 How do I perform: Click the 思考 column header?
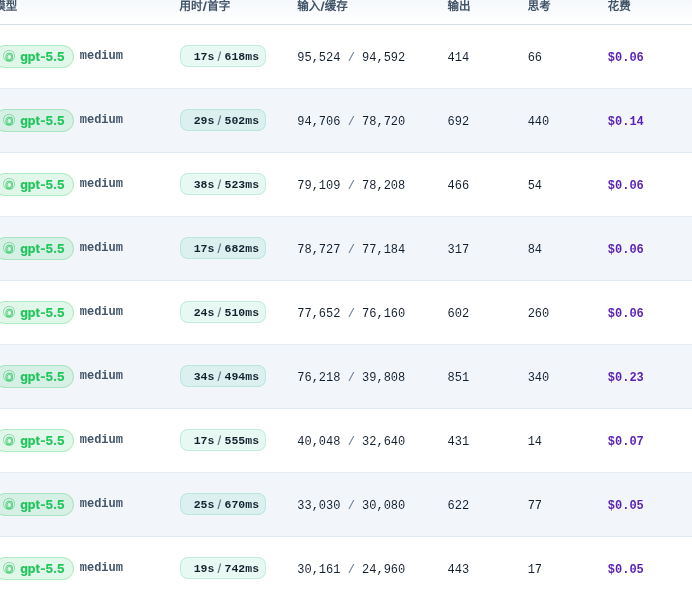point(539,6)
